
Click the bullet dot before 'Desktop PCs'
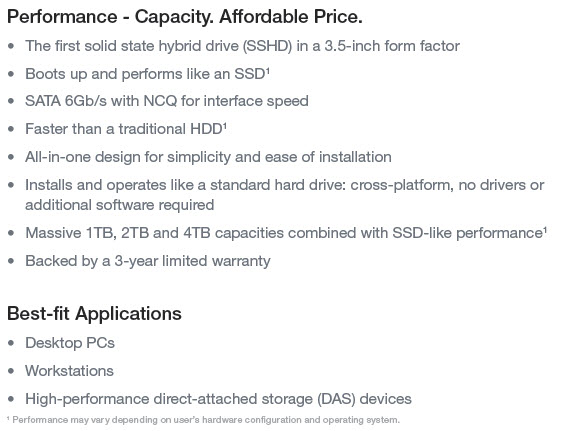pos(11,343)
